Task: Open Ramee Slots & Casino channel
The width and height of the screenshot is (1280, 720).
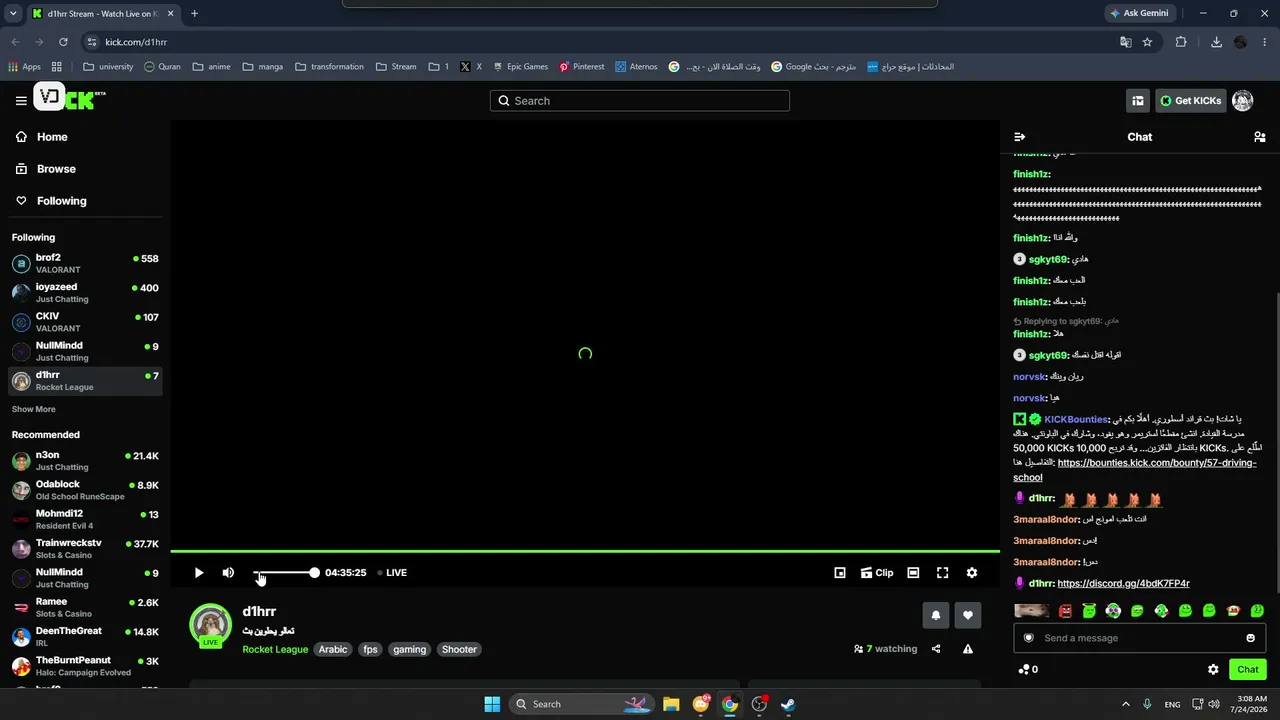Action: [85, 608]
